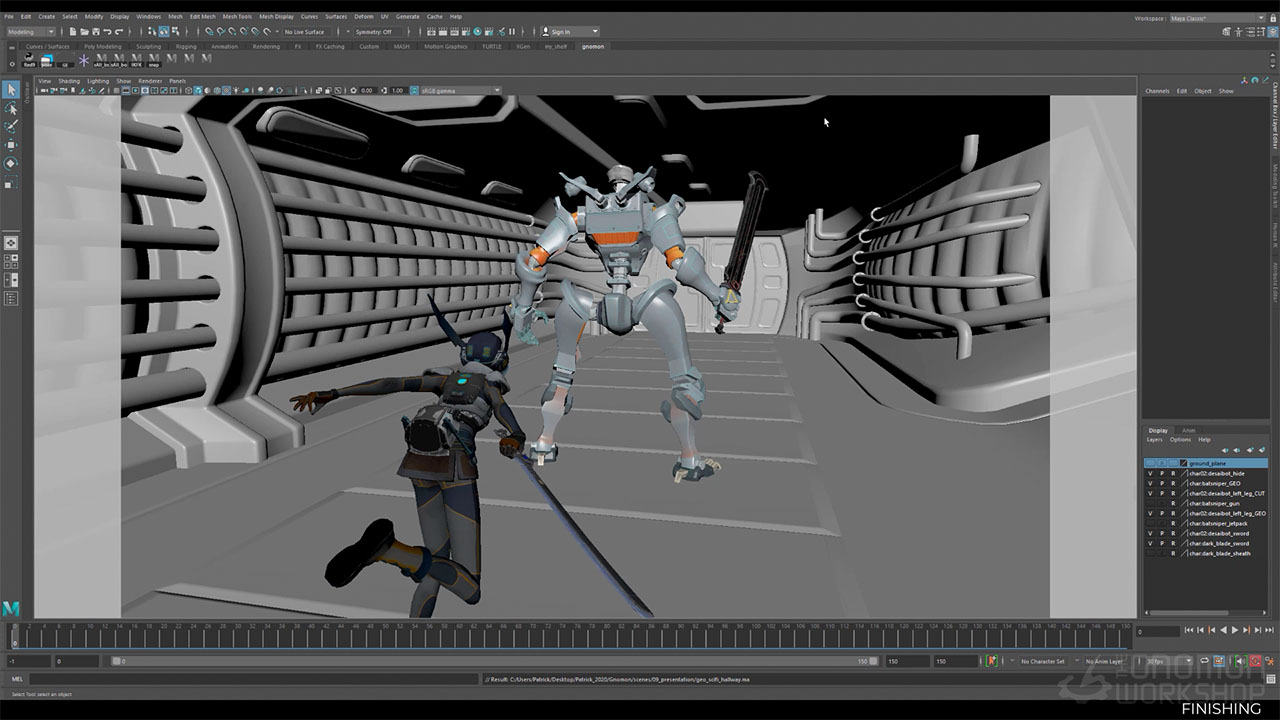Click the Save scene icon
The width and height of the screenshot is (1280, 720).
[94, 32]
